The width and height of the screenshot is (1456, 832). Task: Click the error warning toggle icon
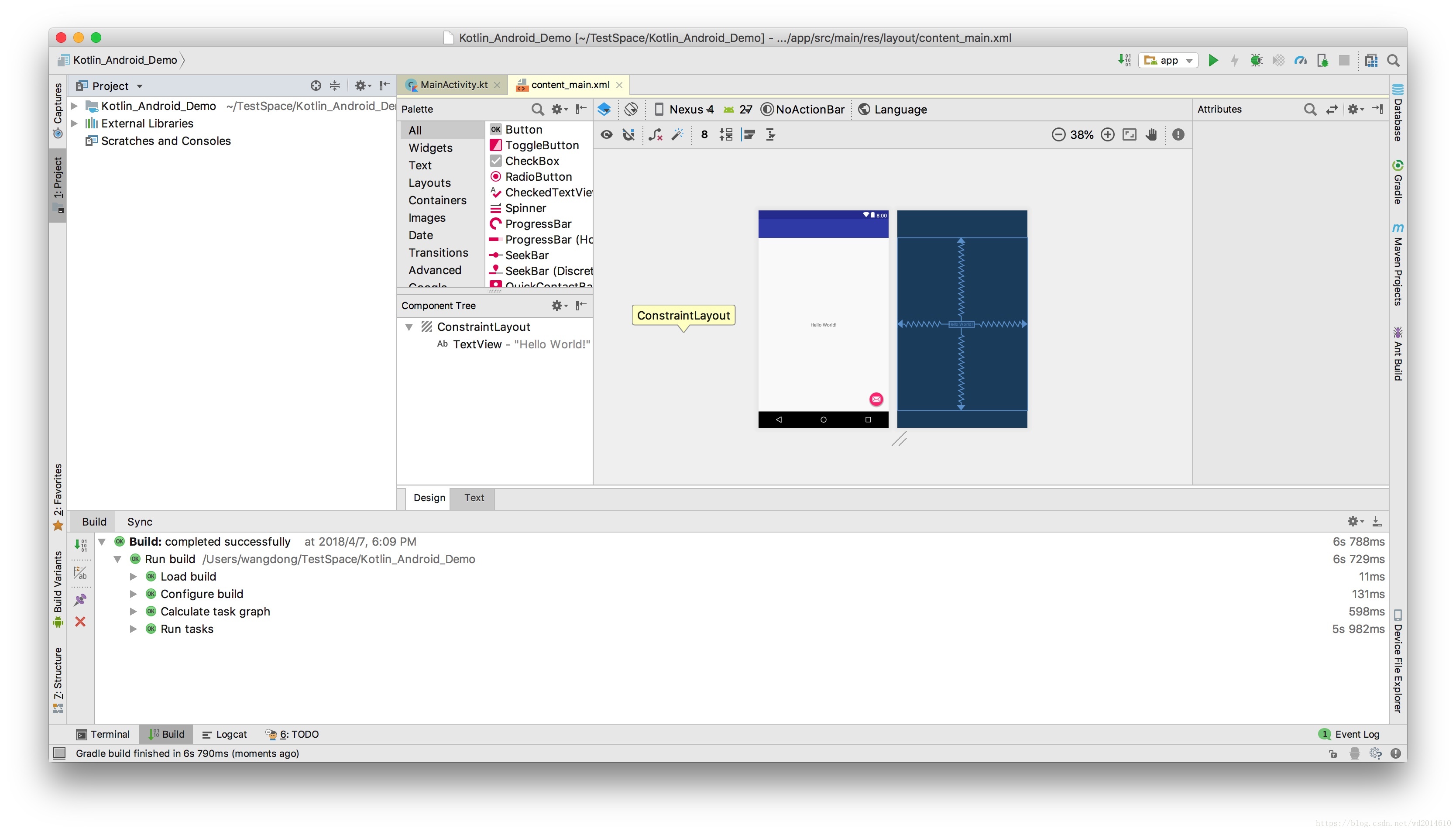(1179, 135)
